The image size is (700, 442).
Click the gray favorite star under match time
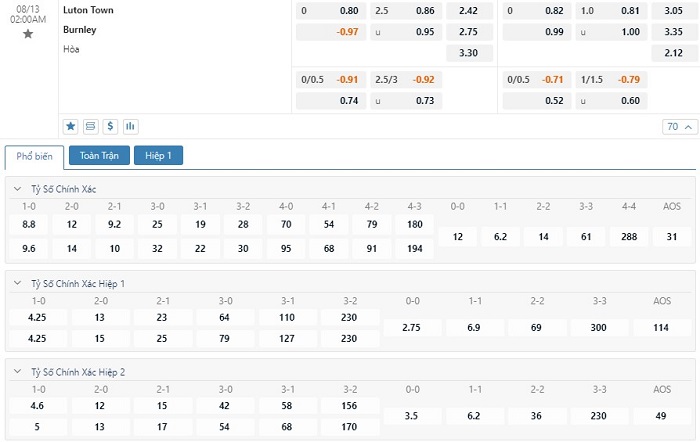click(28, 34)
